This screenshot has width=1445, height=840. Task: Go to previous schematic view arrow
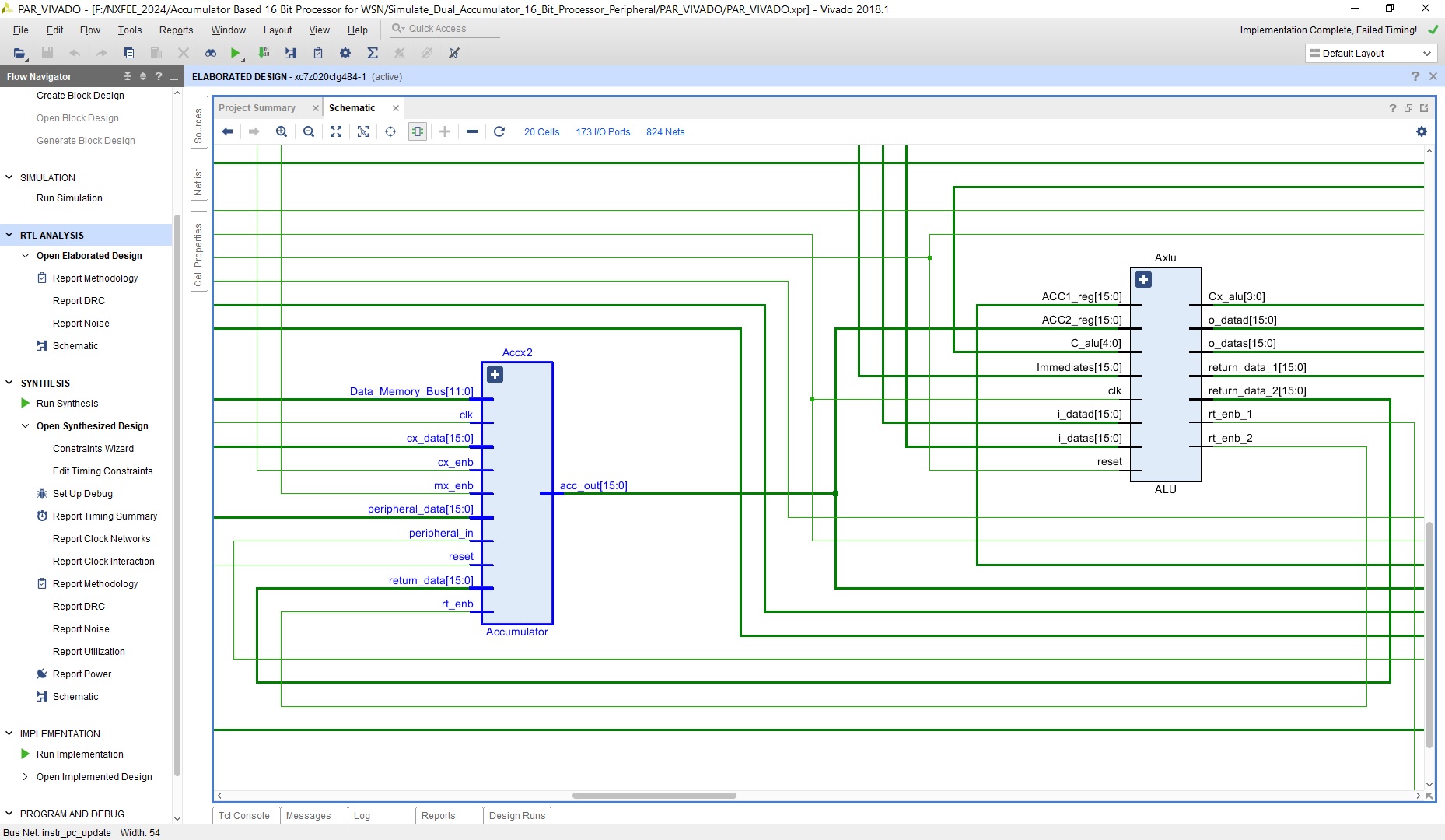pos(227,131)
